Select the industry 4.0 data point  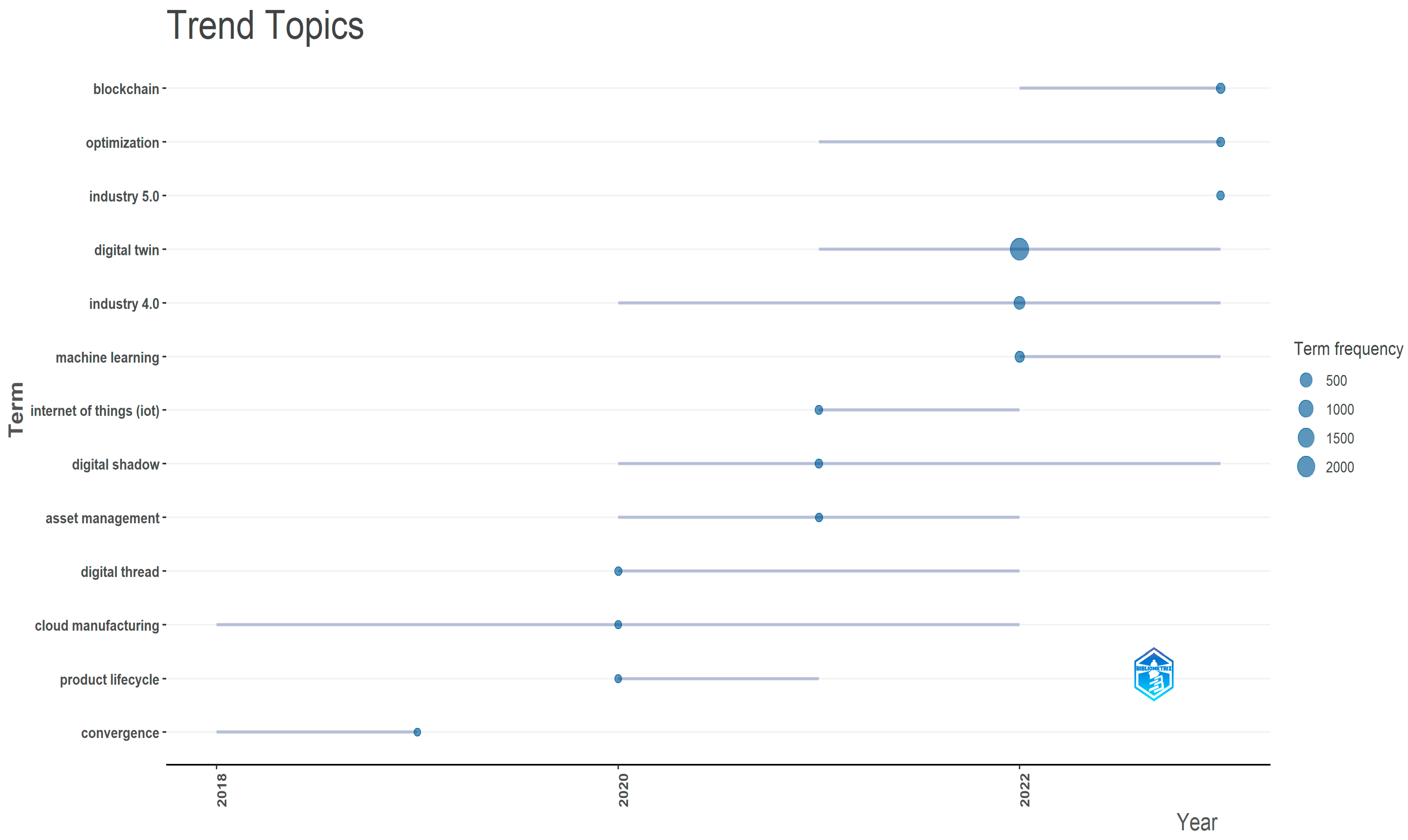pos(1019,303)
